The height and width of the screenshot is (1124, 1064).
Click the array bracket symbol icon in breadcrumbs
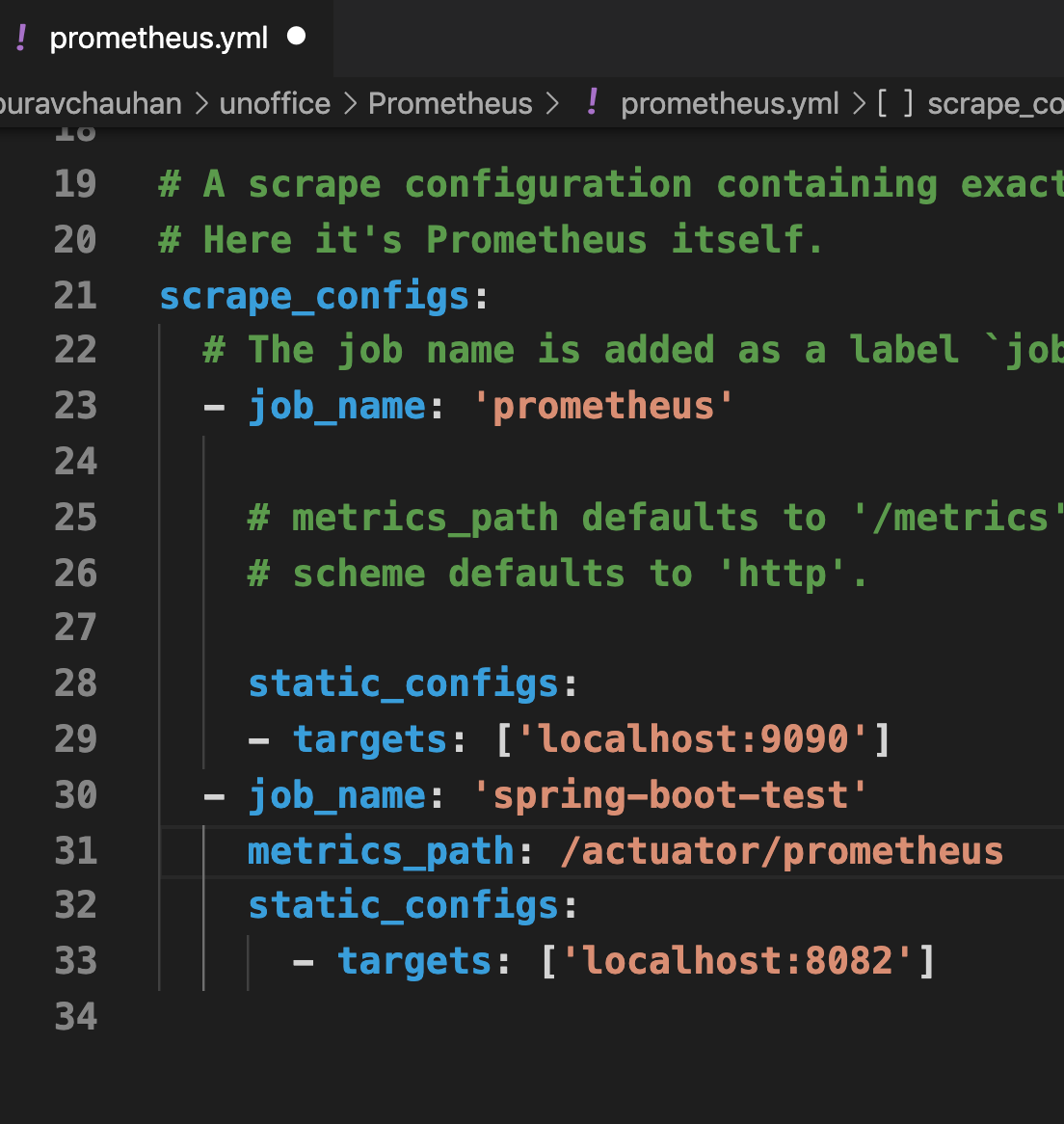[895, 103]
